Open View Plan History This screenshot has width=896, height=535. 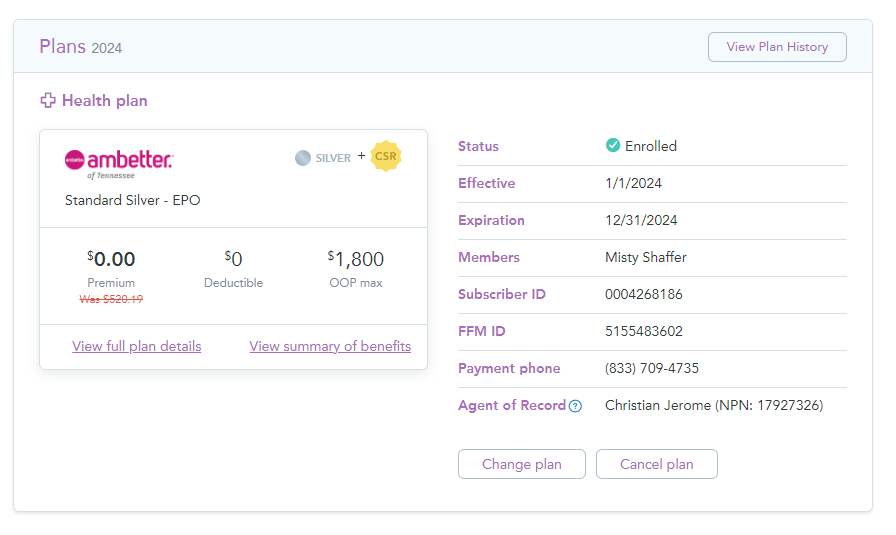(x=777, y=47)
